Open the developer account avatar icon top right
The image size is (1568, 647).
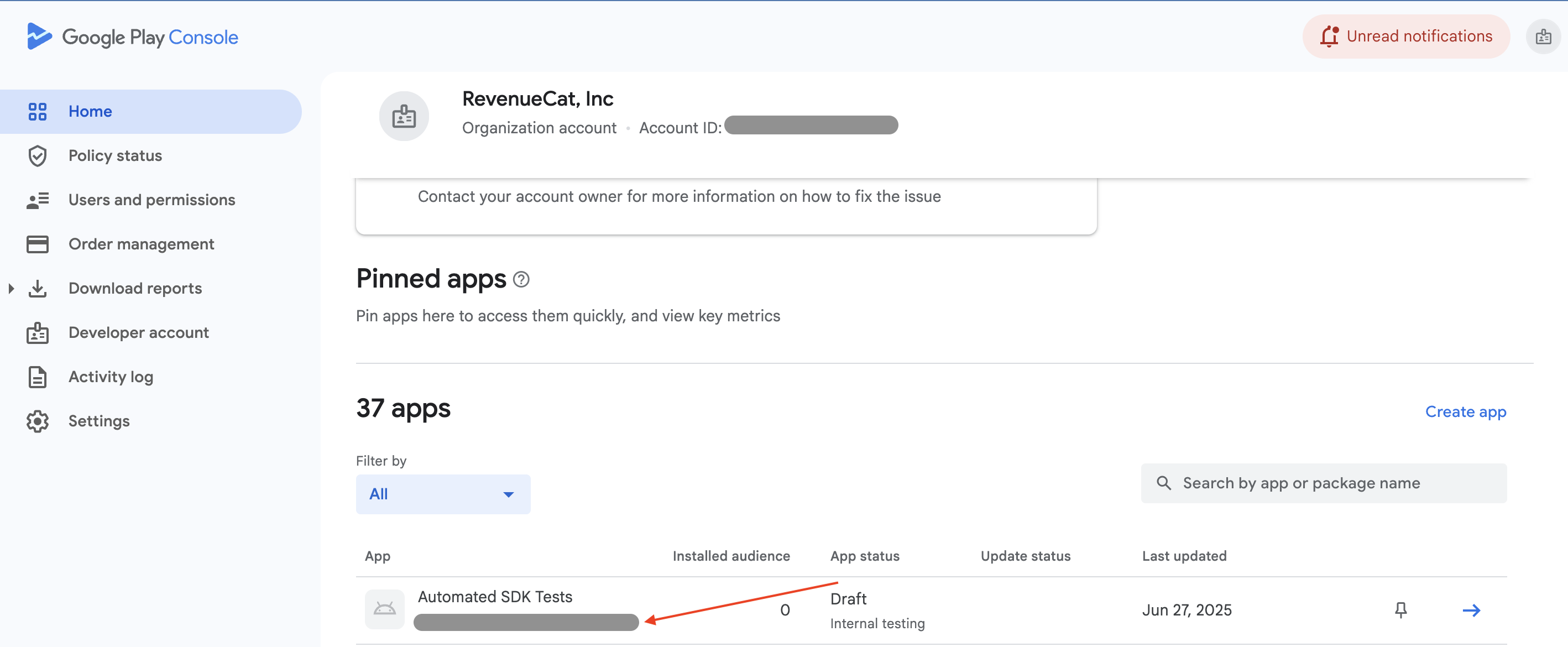point(1543,36)
